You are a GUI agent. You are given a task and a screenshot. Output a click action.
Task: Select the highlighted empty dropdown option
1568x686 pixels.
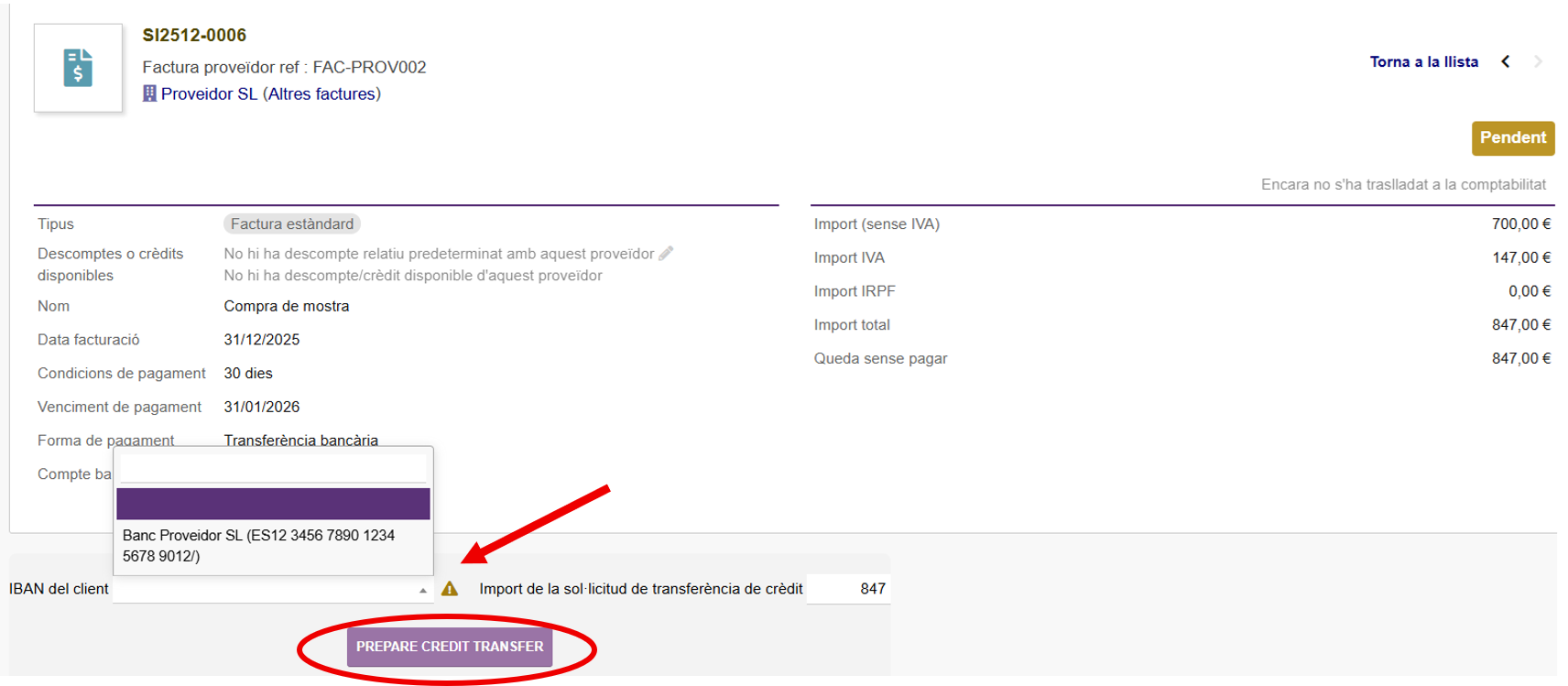coord(272,504)
